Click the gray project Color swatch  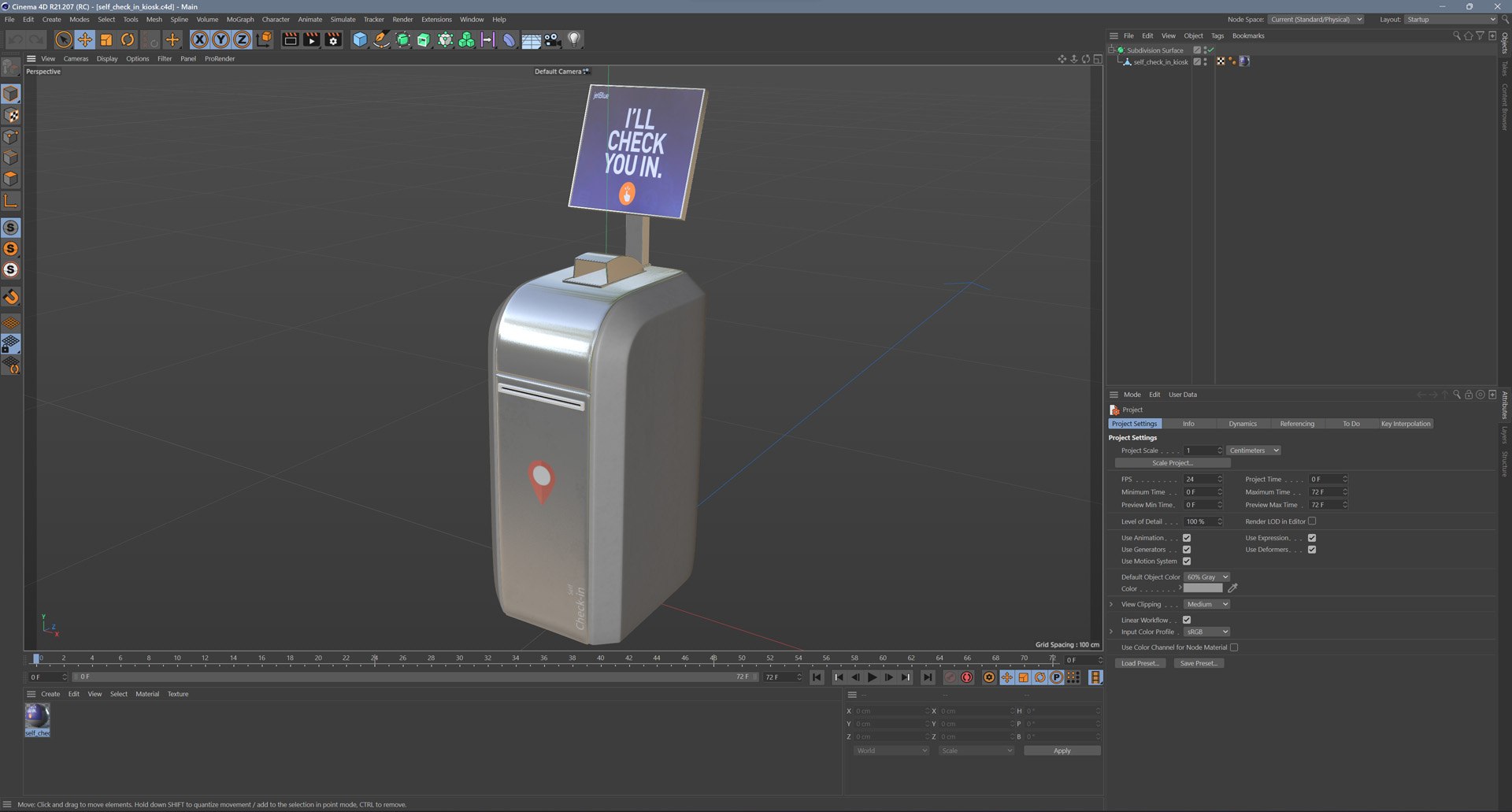click(1203, 588)
